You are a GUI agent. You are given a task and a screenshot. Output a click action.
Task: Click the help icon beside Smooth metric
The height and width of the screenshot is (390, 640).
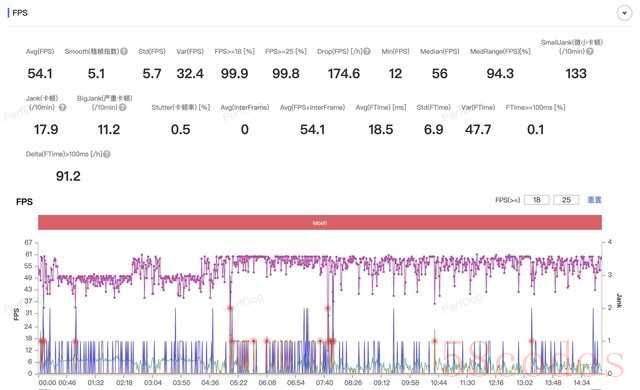(x=124, y=51)
